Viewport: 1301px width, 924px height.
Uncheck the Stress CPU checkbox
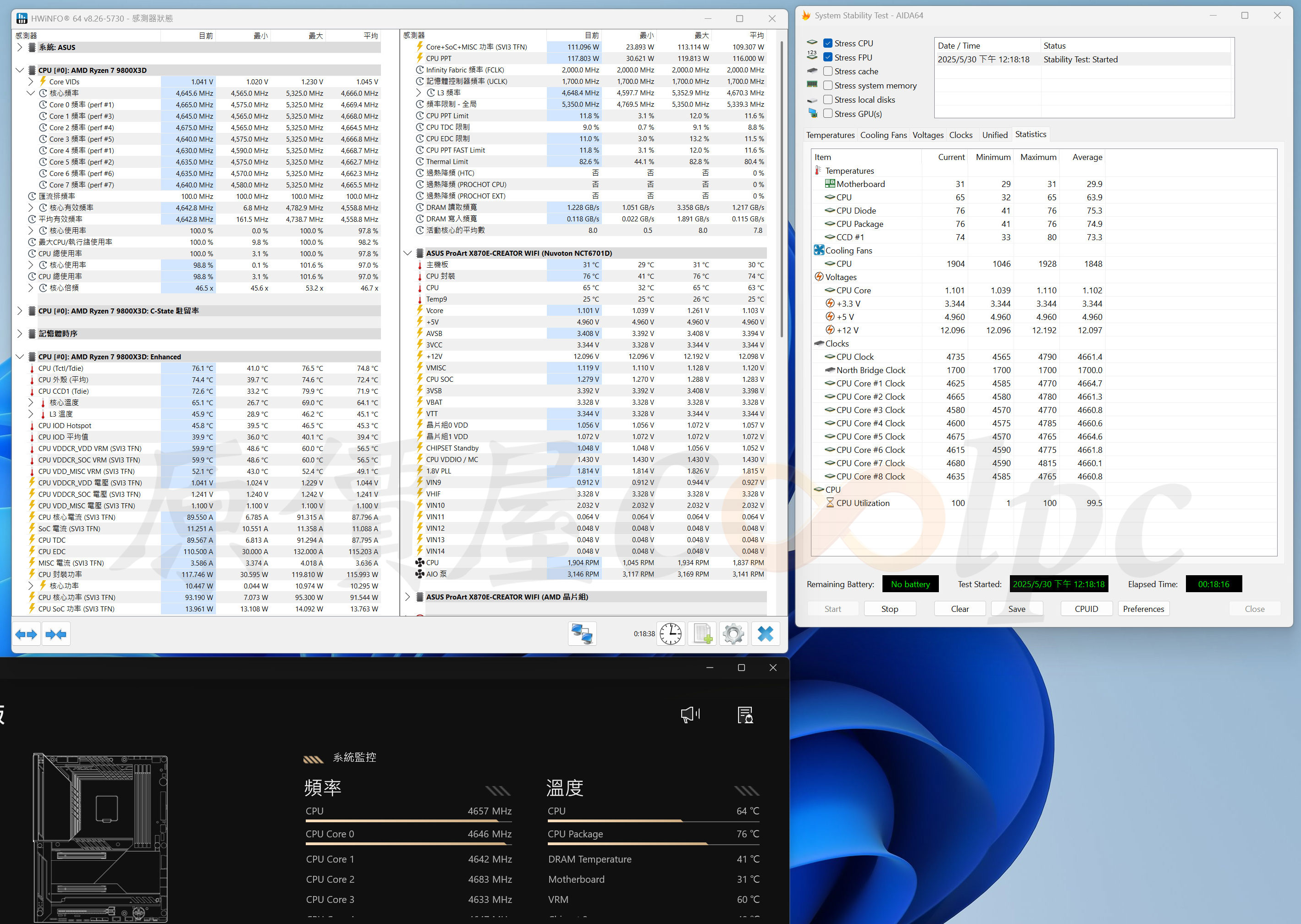point(828,43)
